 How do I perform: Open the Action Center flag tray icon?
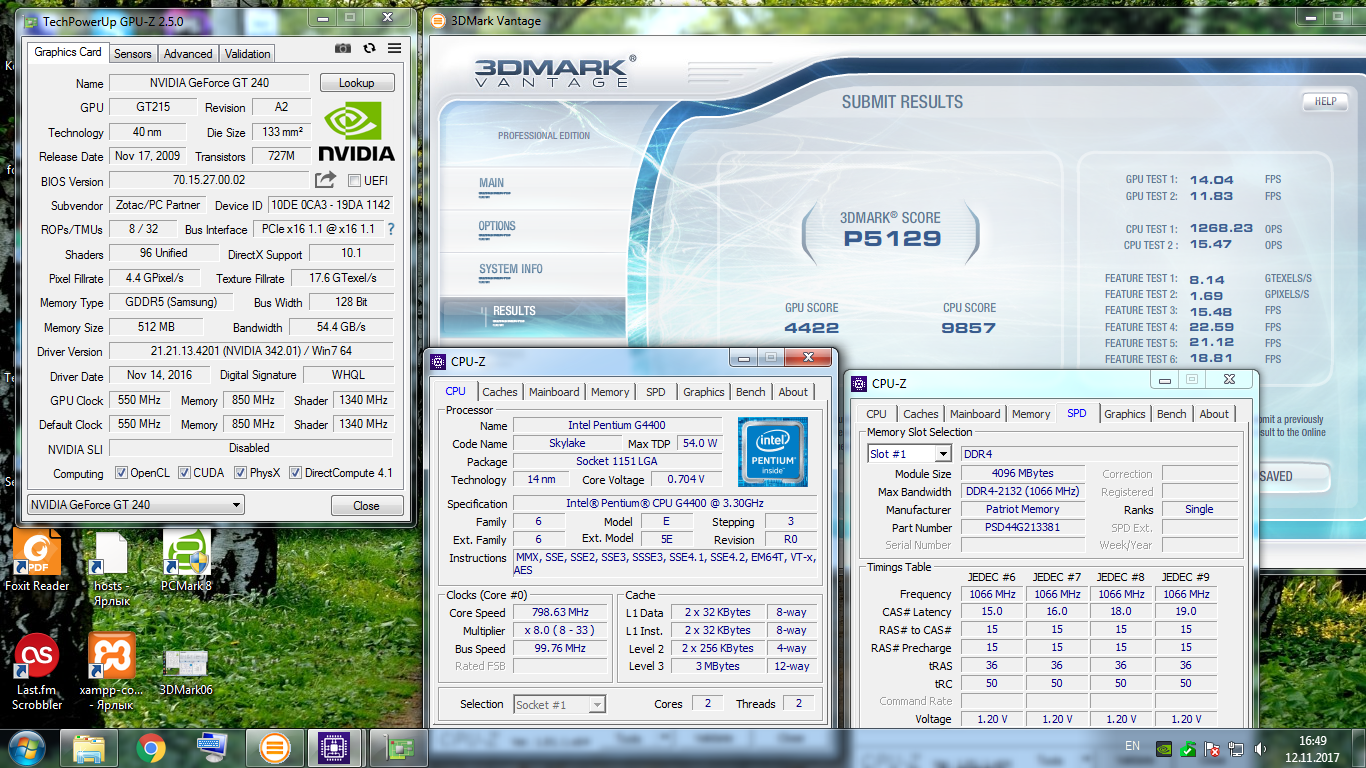point(1212,748)
